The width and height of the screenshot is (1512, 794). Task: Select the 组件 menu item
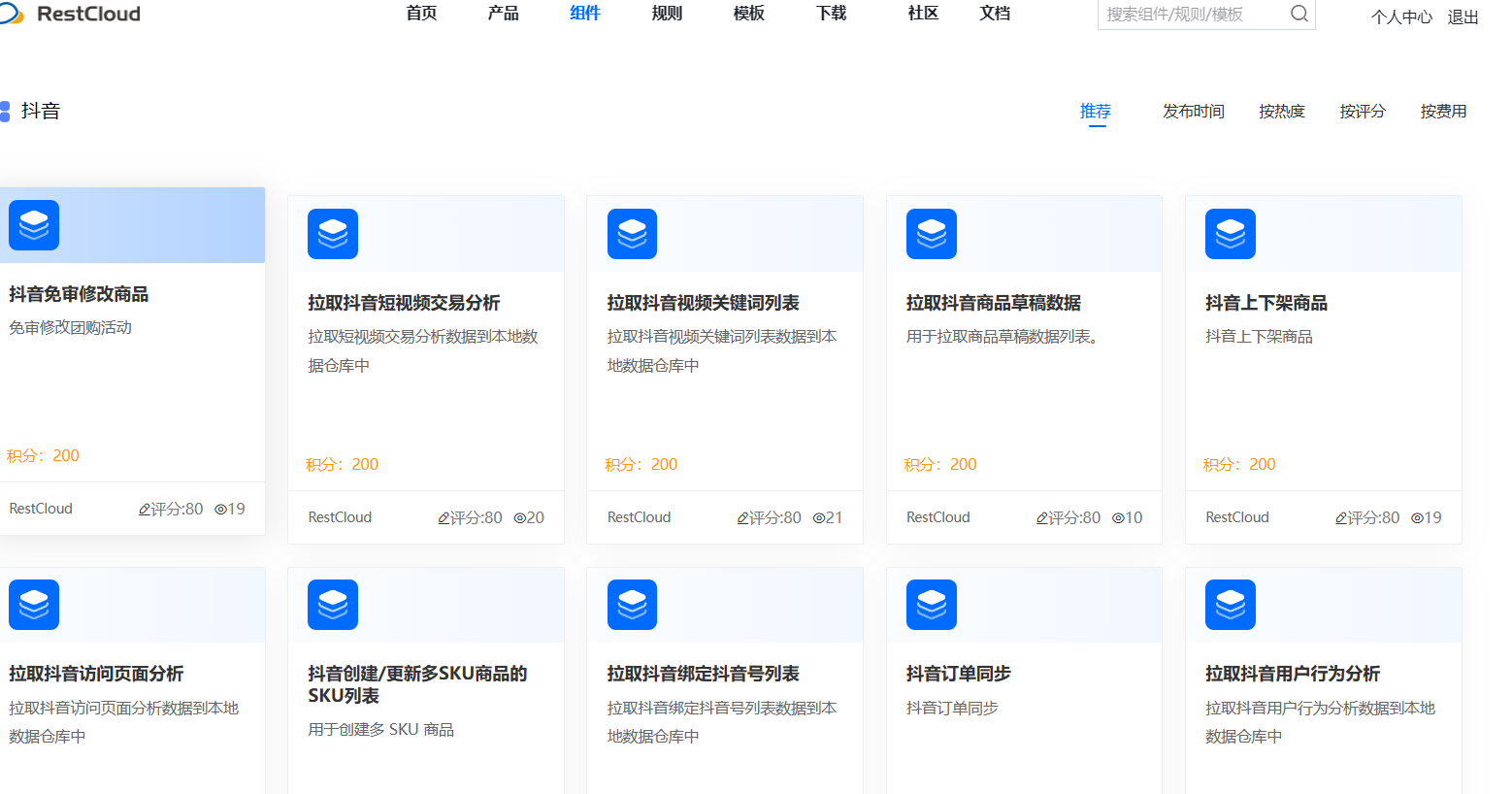pyautogui.click(x=585, y=13)
